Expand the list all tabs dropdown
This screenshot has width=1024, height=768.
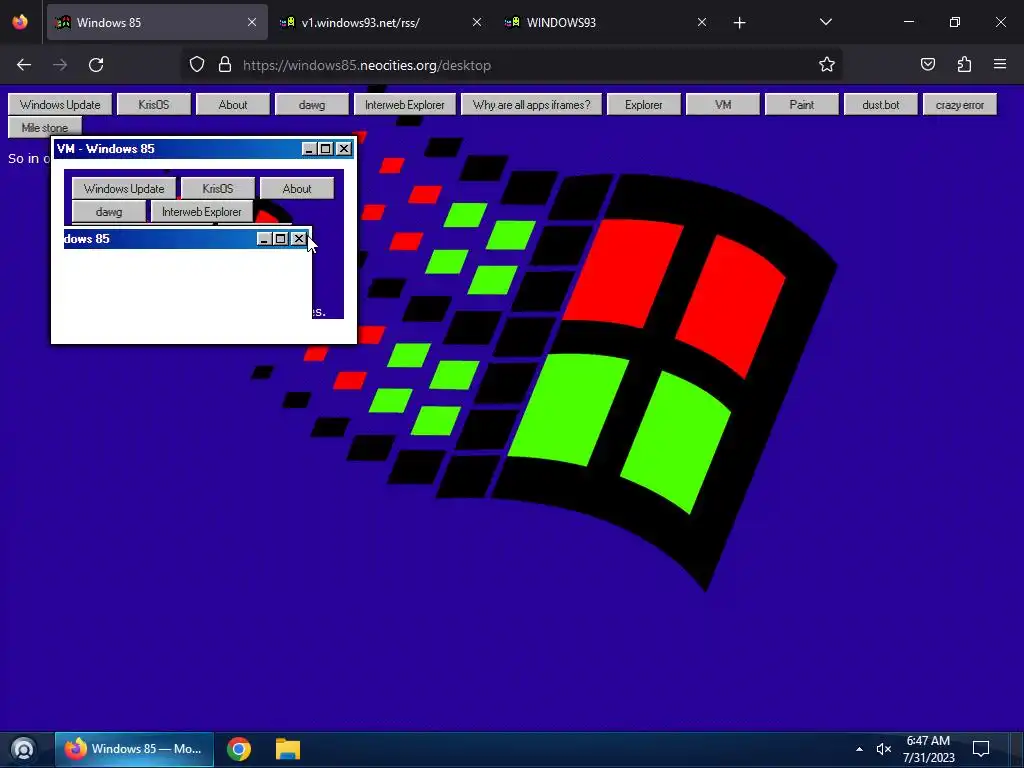pyautogui.click(x=825, y=22)
